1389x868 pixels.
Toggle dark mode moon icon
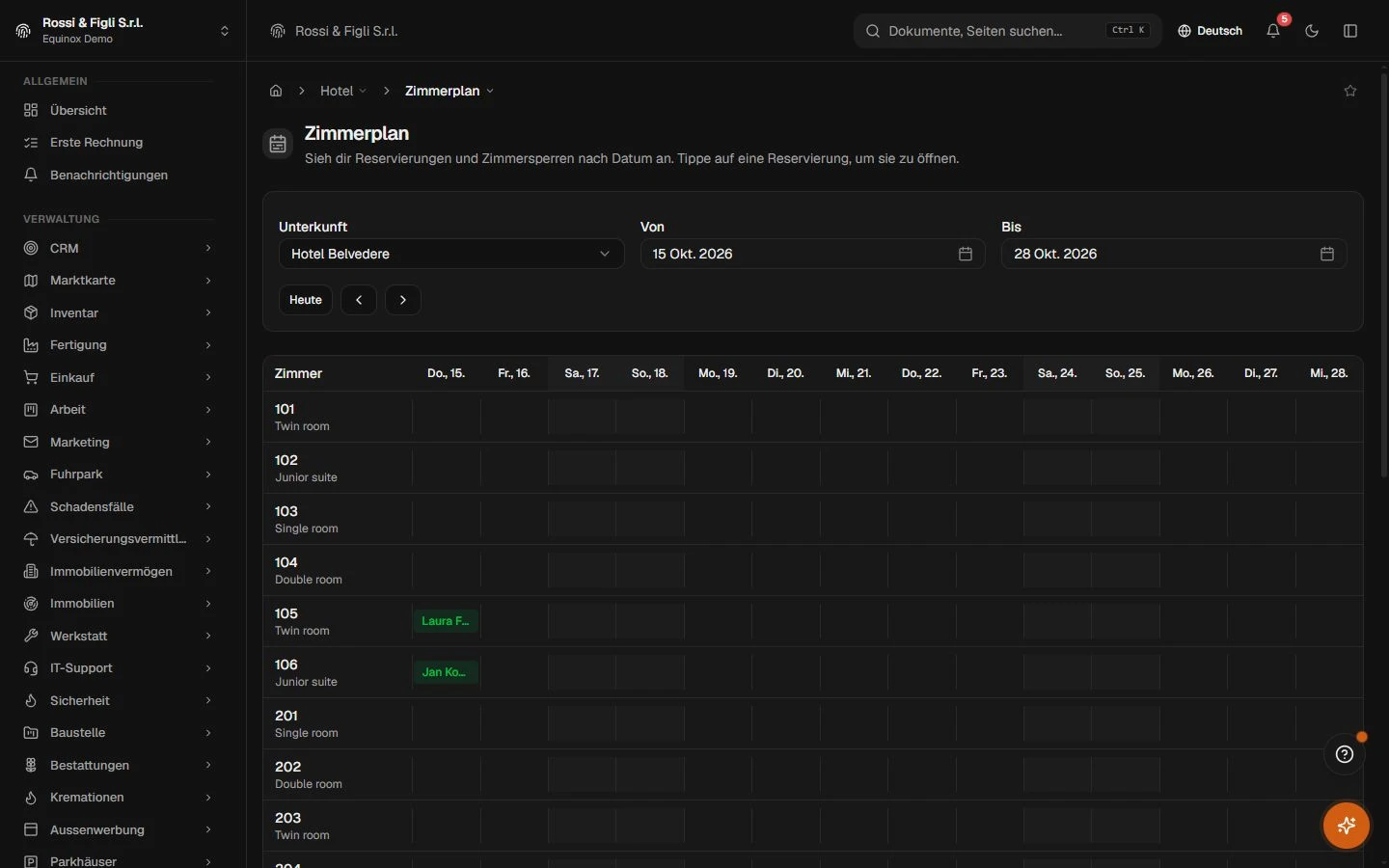coord(1312,31)
